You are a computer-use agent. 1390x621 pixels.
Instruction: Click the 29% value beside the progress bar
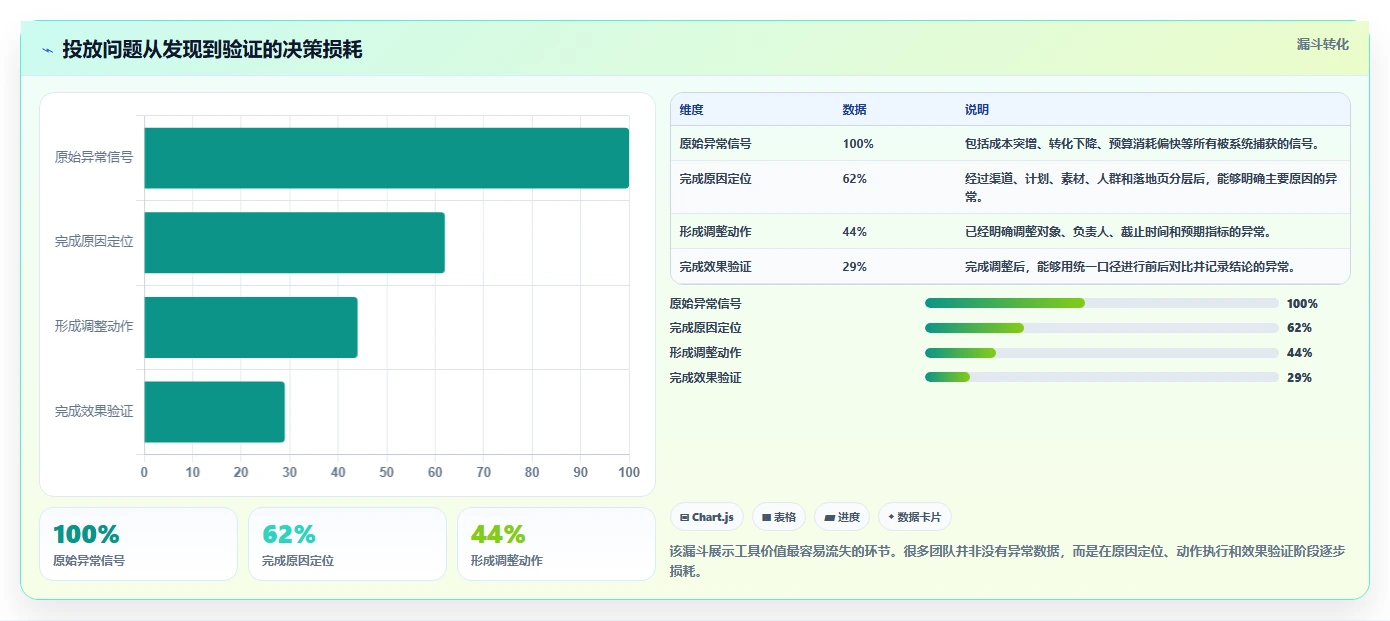coord(1299,378)
